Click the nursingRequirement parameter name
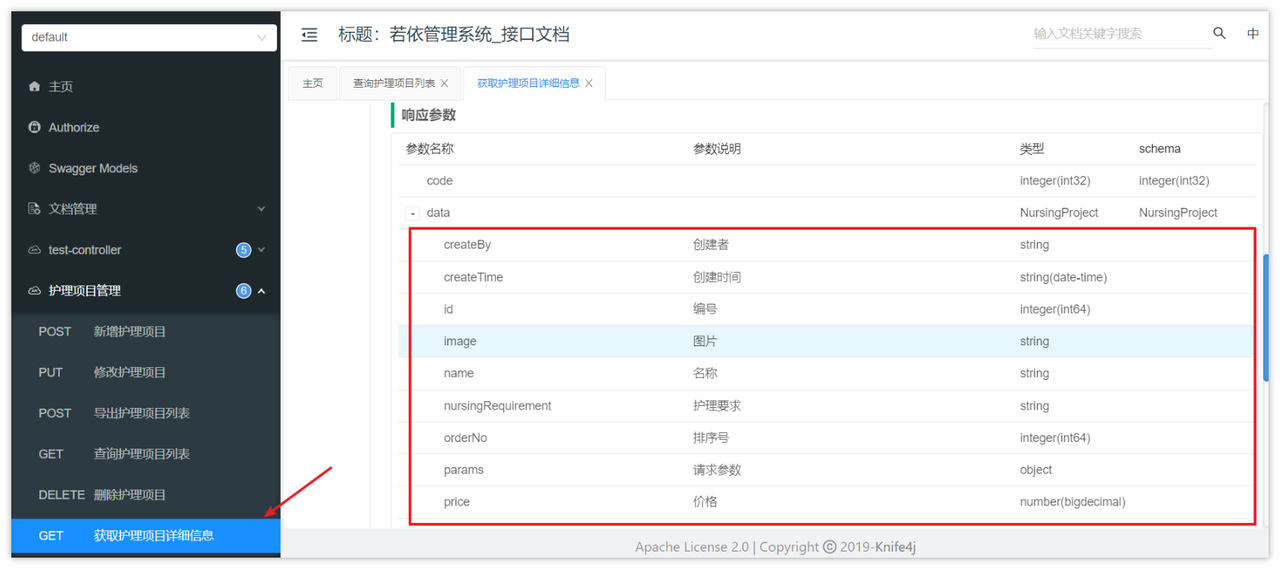 (x=497, y=406)
